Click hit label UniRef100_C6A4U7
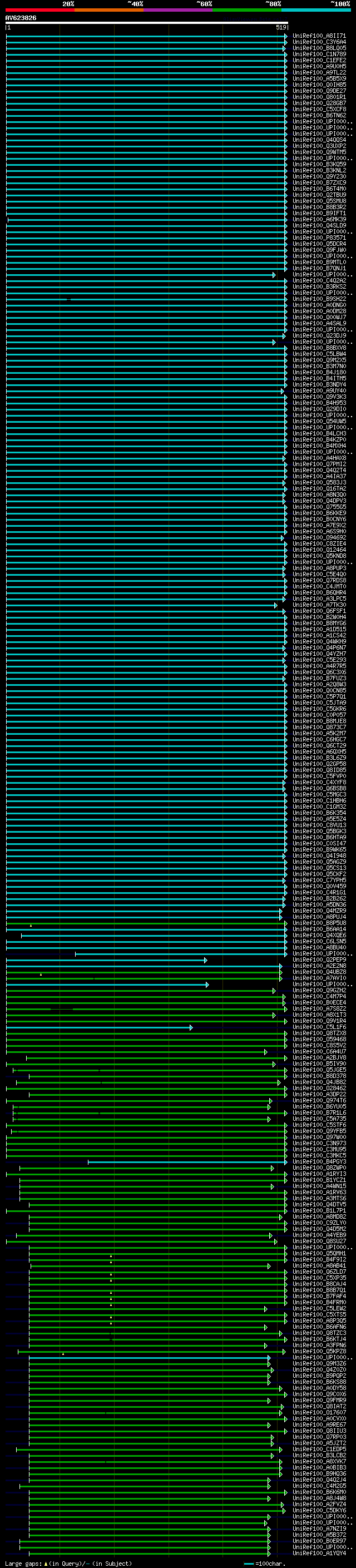Viewport: 356px width, 1568px height. [x=319, y=1051]
